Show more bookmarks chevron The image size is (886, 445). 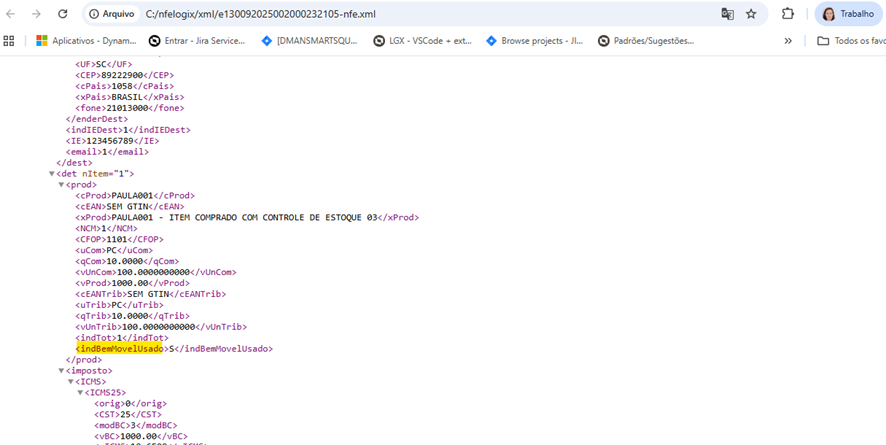coord(788,41)
